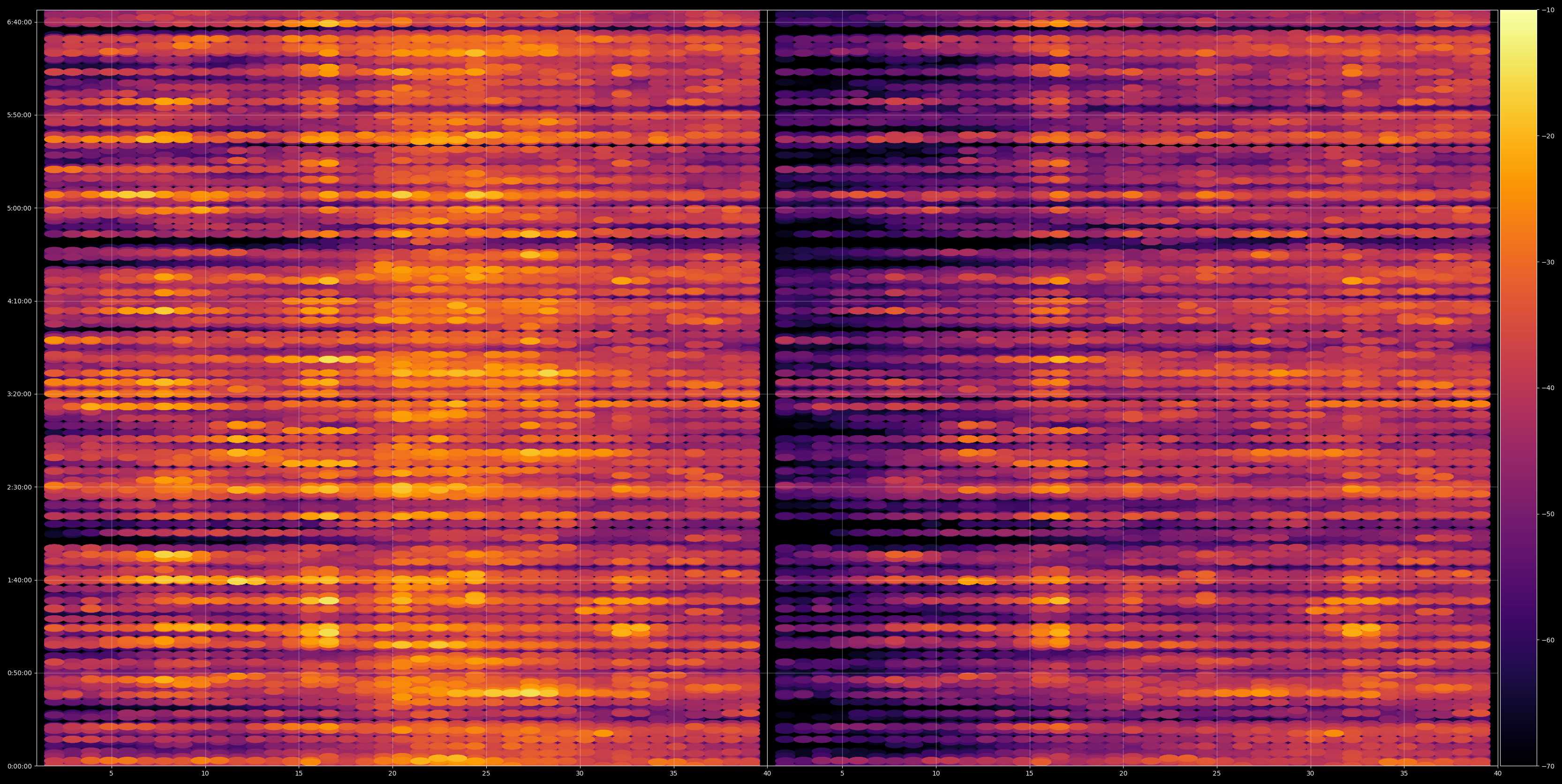Image resolution: width=1562 pixels, height=784 pixels.
Task: Click the 6:40:00 time axis label
Action: [x=19, y=23]
